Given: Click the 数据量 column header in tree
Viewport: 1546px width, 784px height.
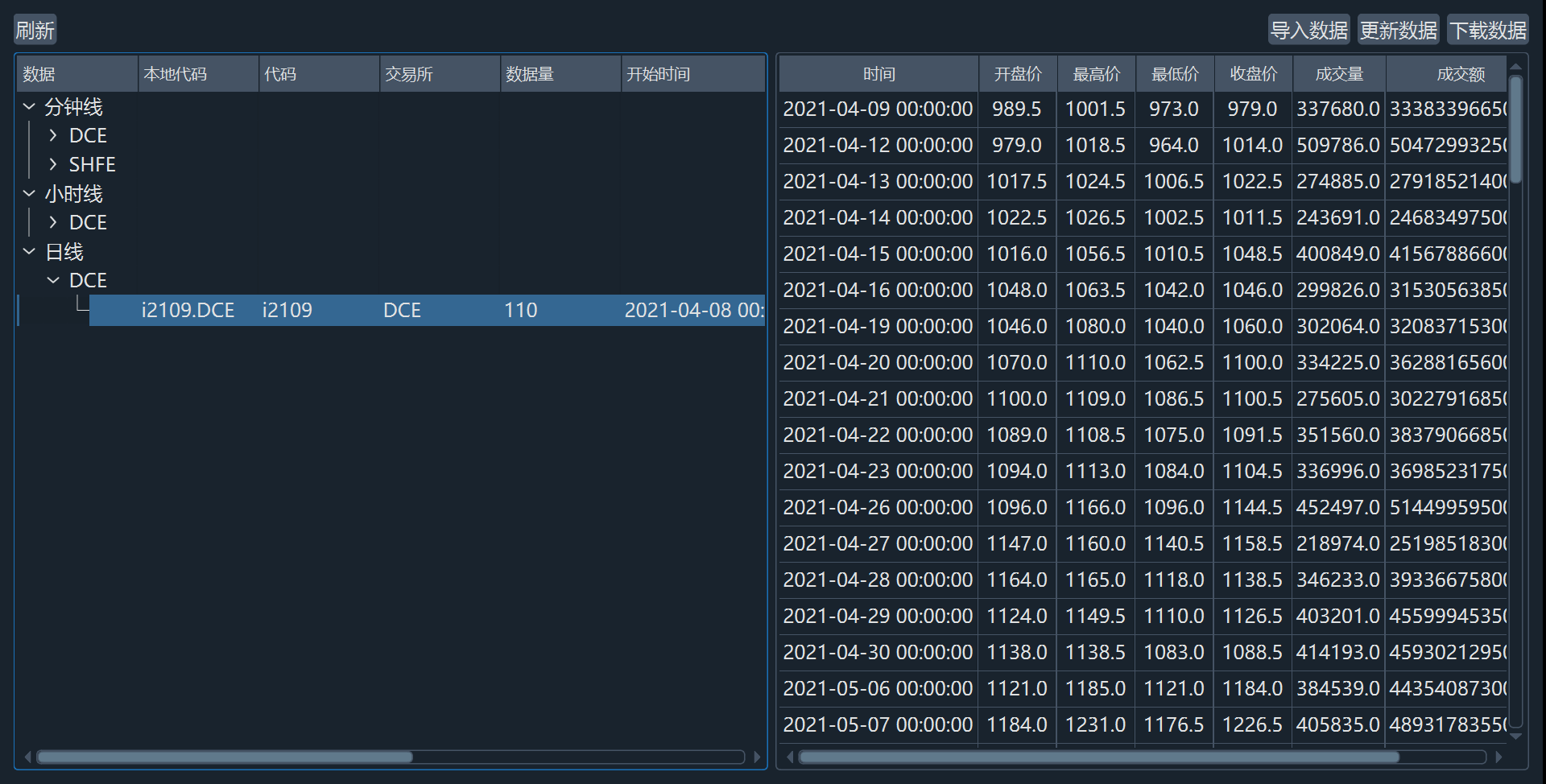Looking at the screenshot, I should coord(560,74).
